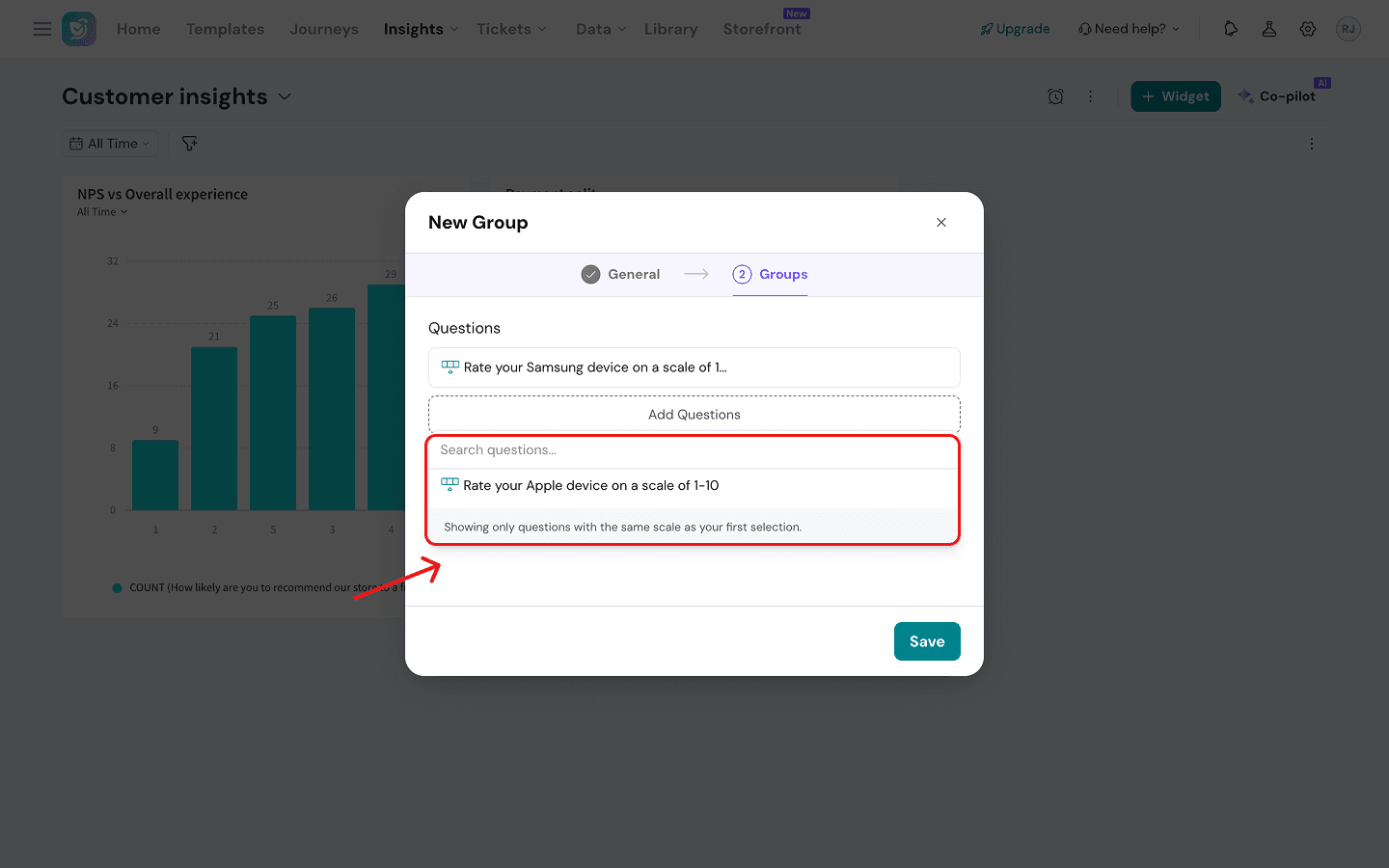Expand the Customer insights dashboard switcher

click(x=285, y=96)
